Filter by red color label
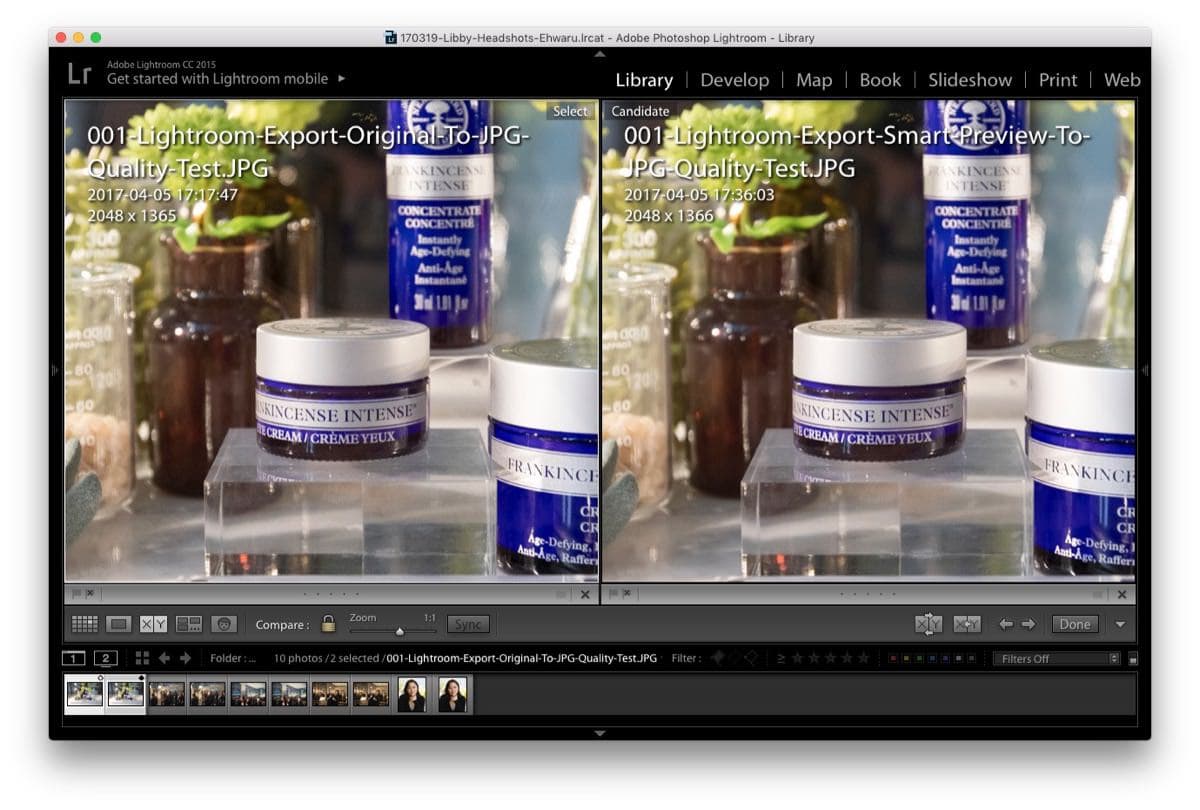The image size is (1200, 810). coord(892,658)
